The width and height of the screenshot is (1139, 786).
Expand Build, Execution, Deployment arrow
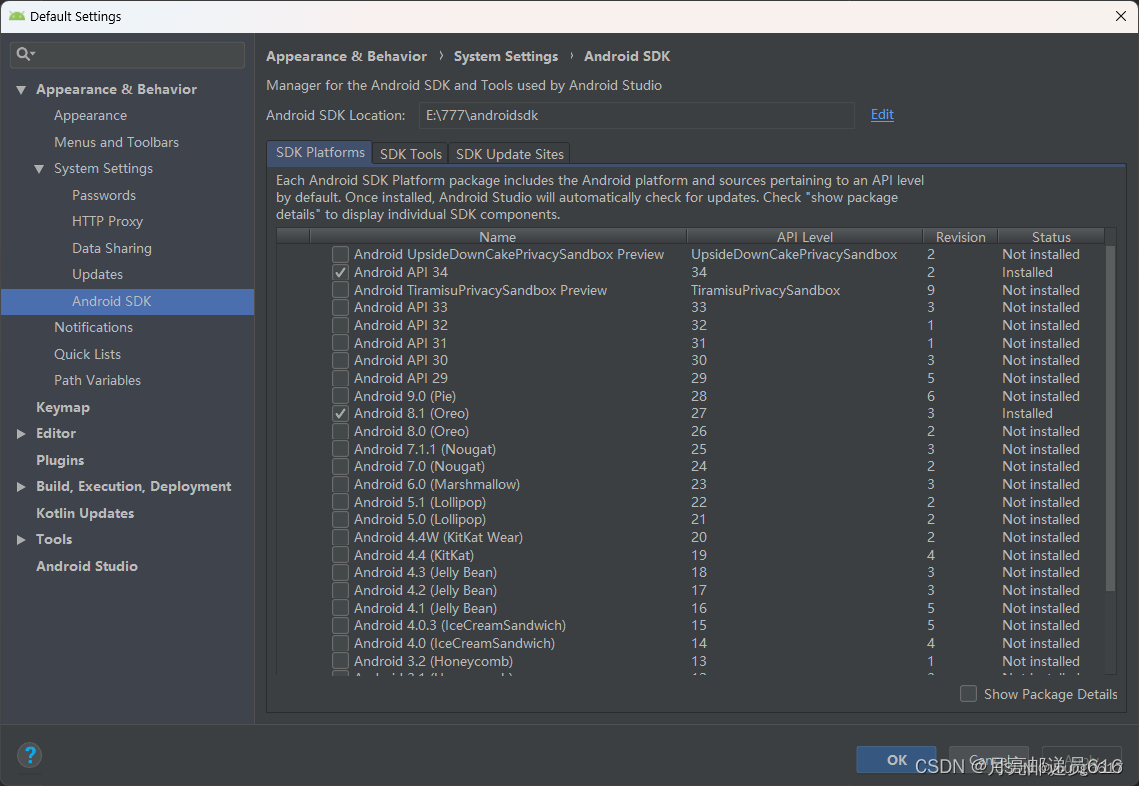pyautogui.click(x=21, y=487)
